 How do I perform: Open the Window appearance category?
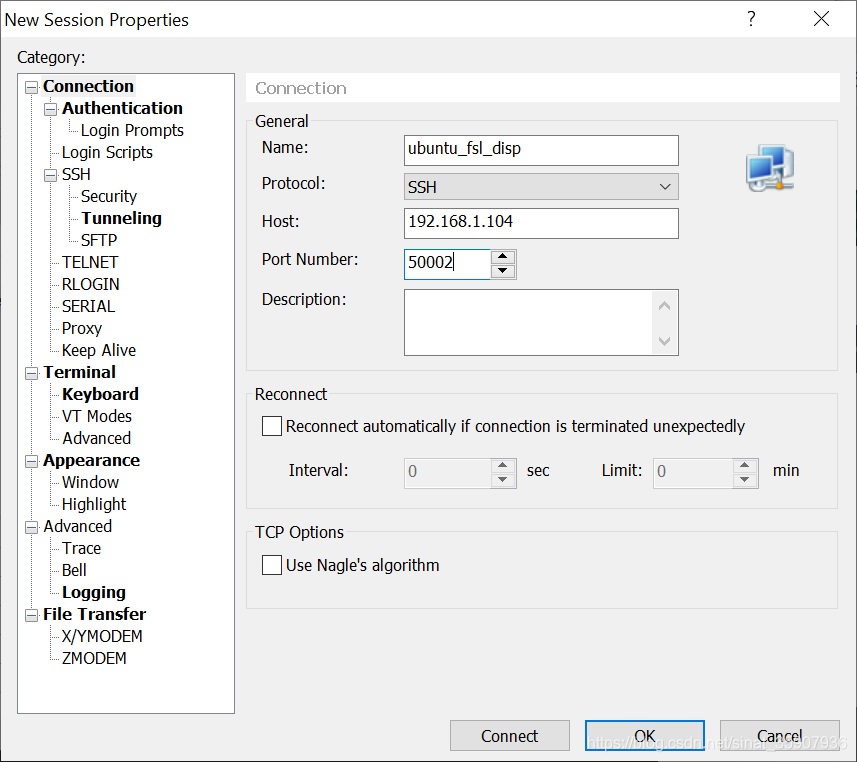[x=90, y=482]
